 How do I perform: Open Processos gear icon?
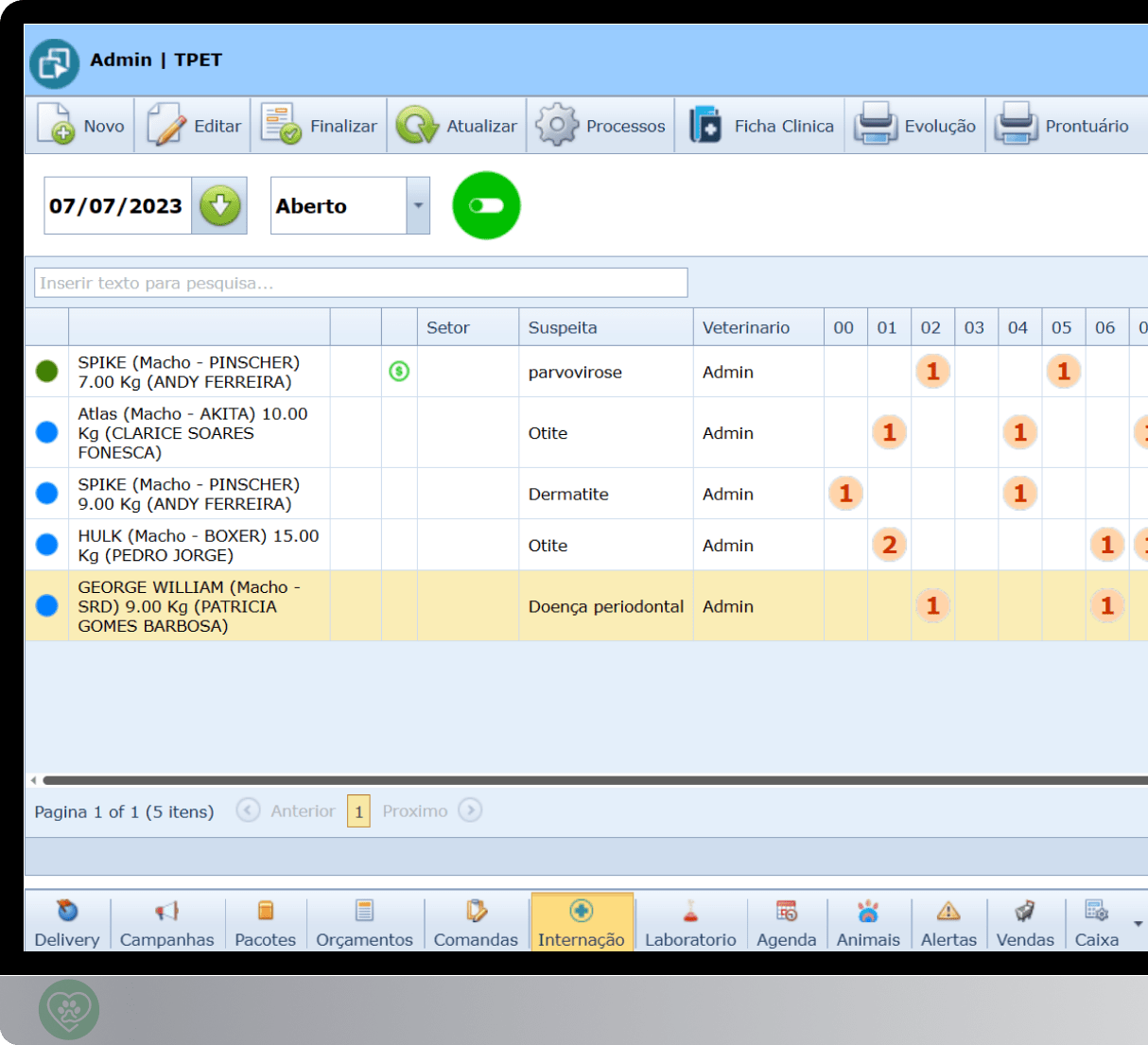[x=556, y=125]
